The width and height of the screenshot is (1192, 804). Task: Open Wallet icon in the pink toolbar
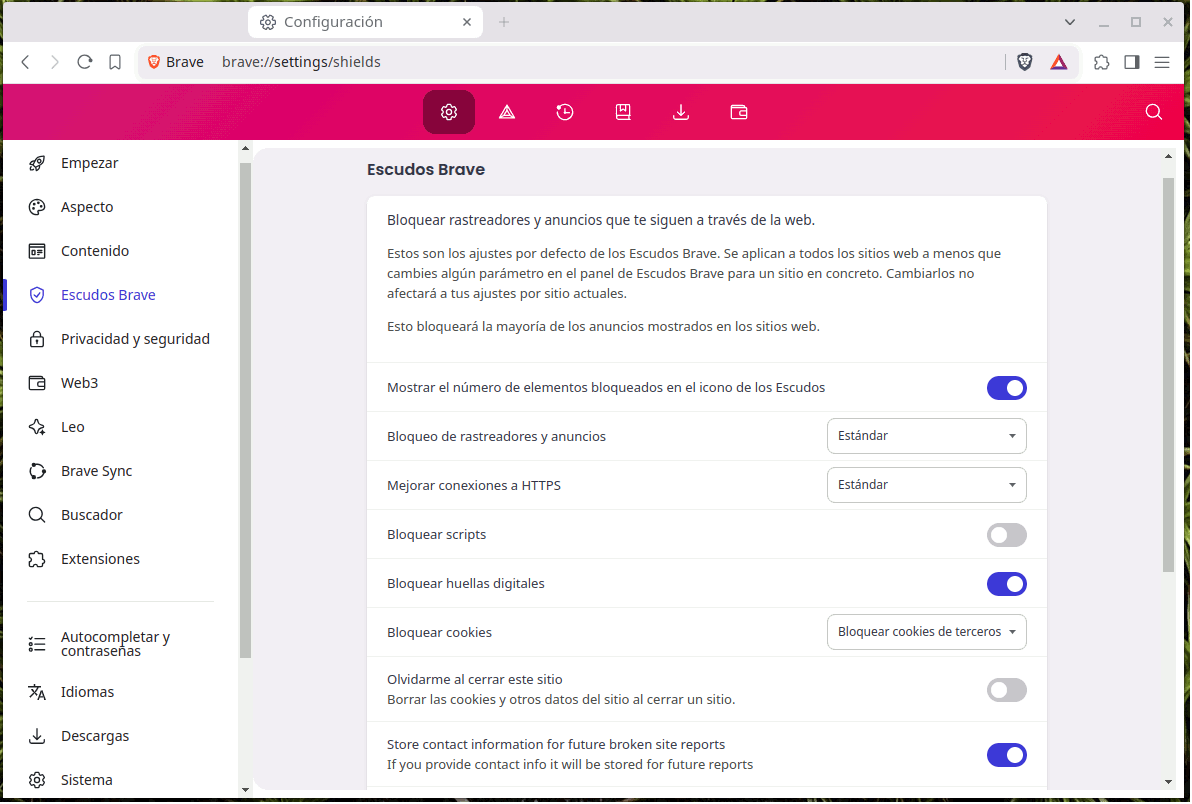tap(739, 112)
